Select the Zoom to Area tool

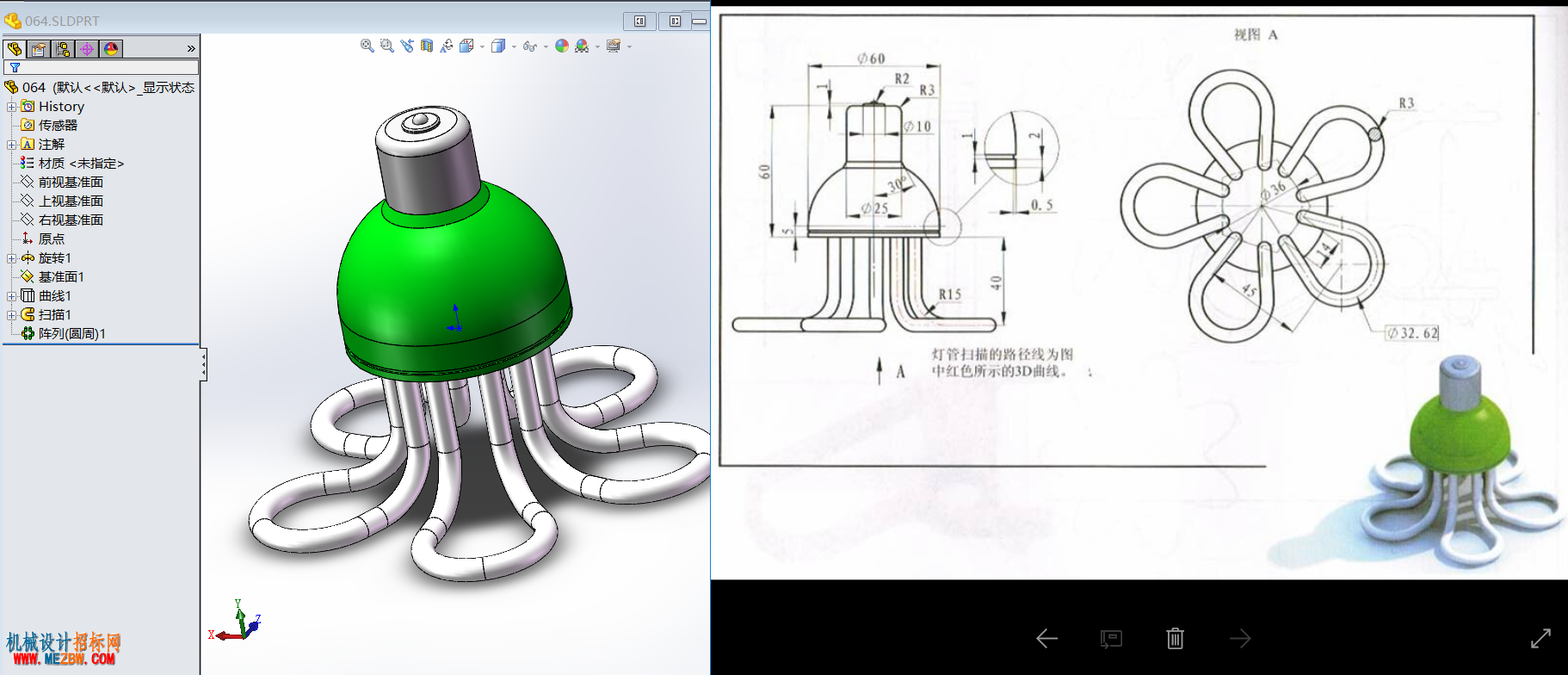click(x=387, y=46)
